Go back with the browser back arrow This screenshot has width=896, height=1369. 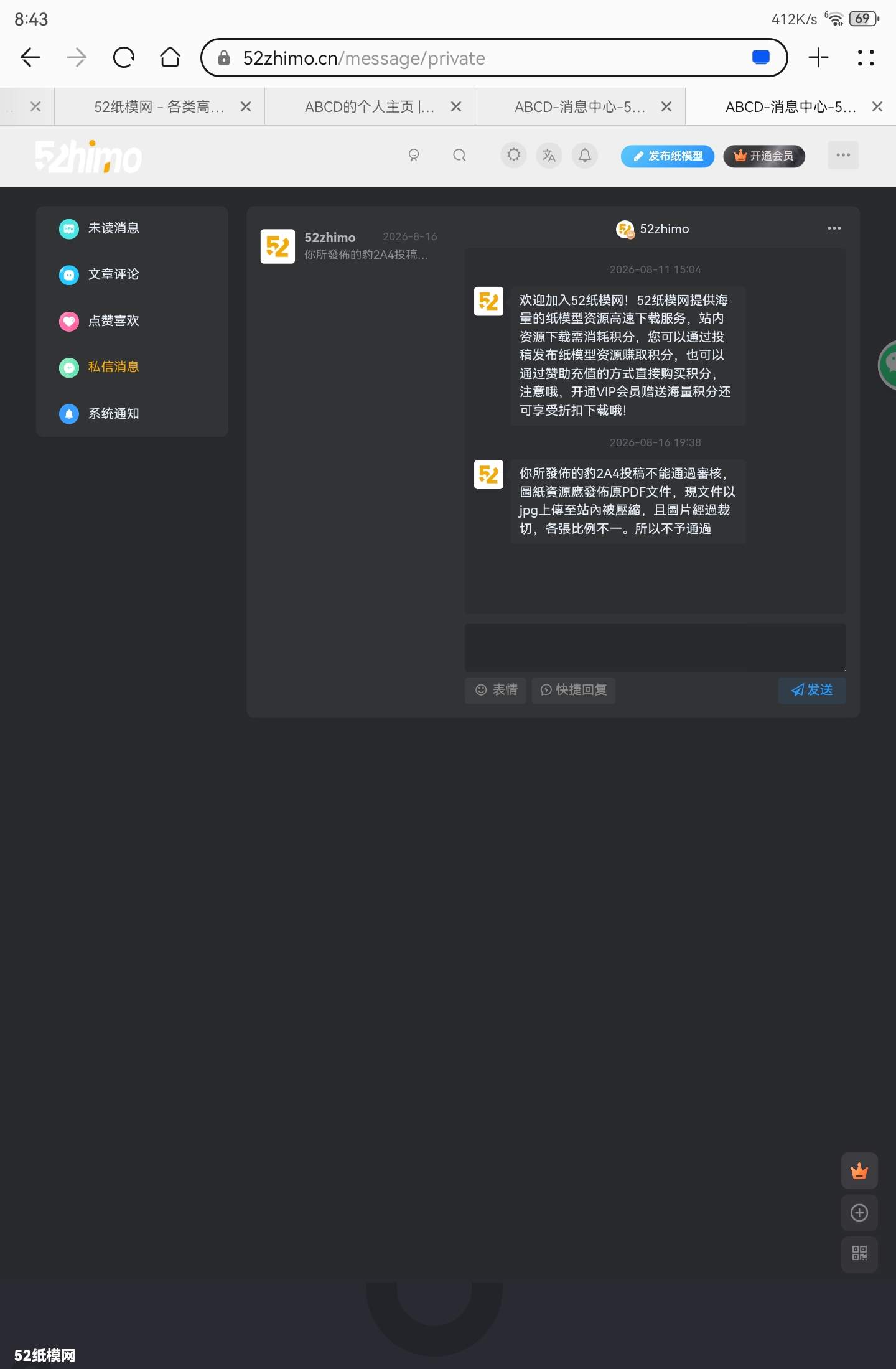(30, 58)
